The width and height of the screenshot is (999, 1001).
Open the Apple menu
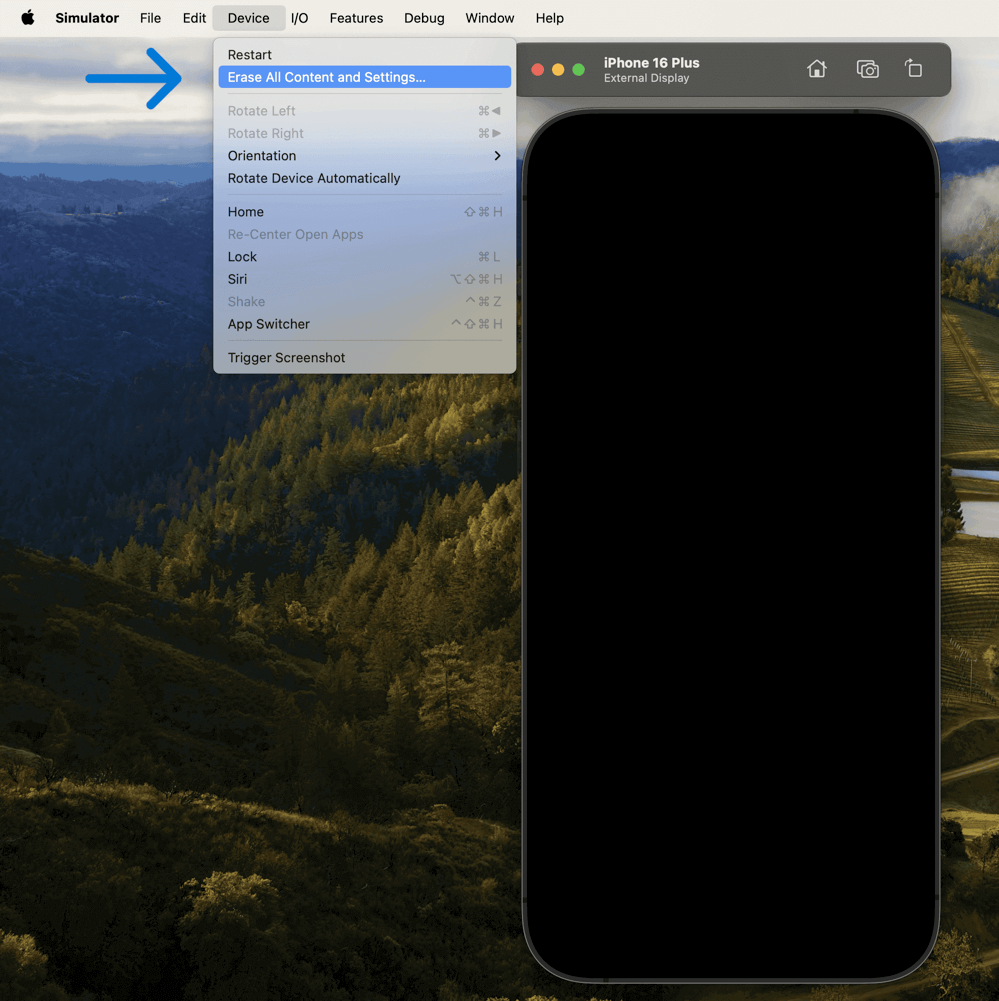[x=28, y=18]
